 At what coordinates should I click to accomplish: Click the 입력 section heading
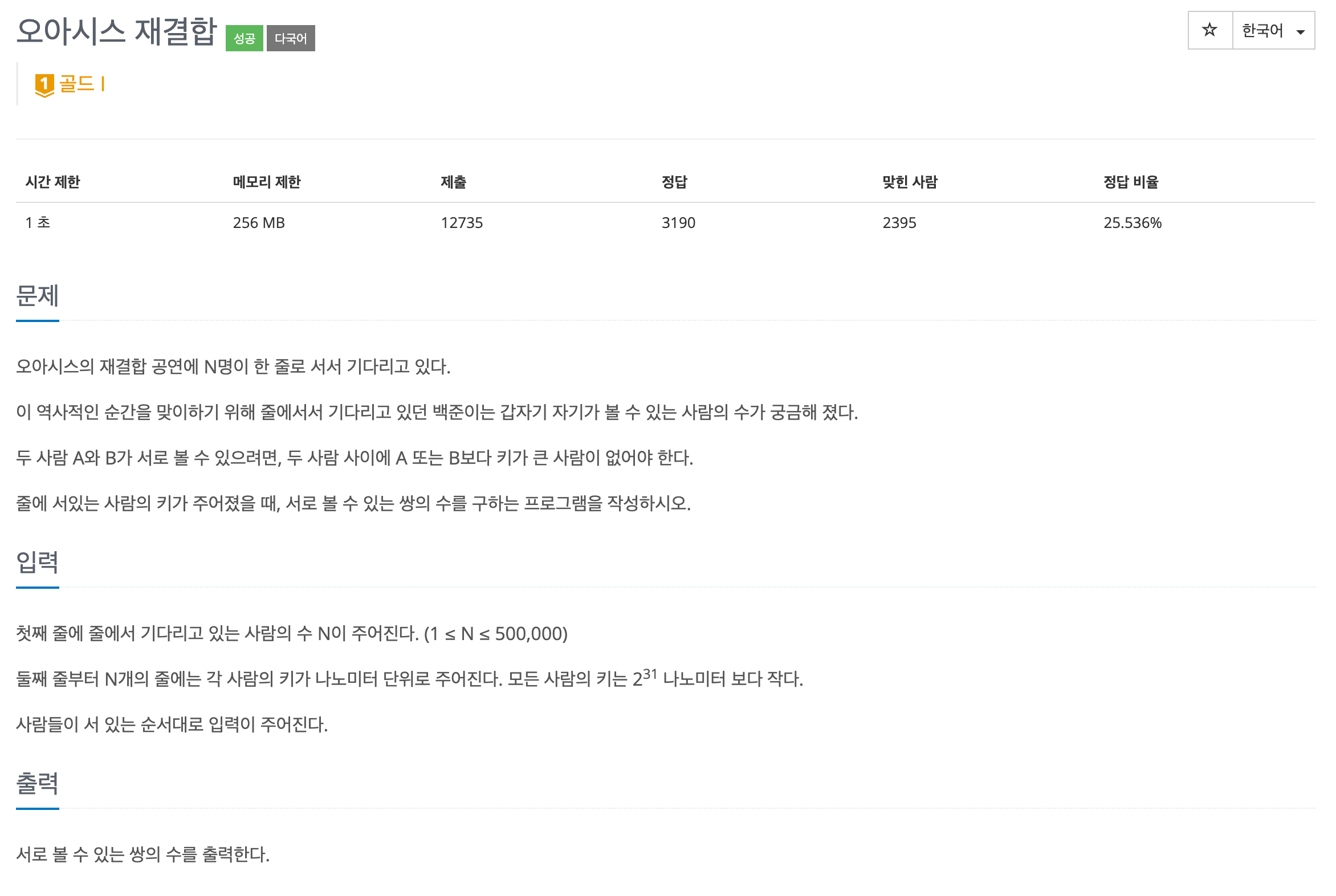click(37, 562)
